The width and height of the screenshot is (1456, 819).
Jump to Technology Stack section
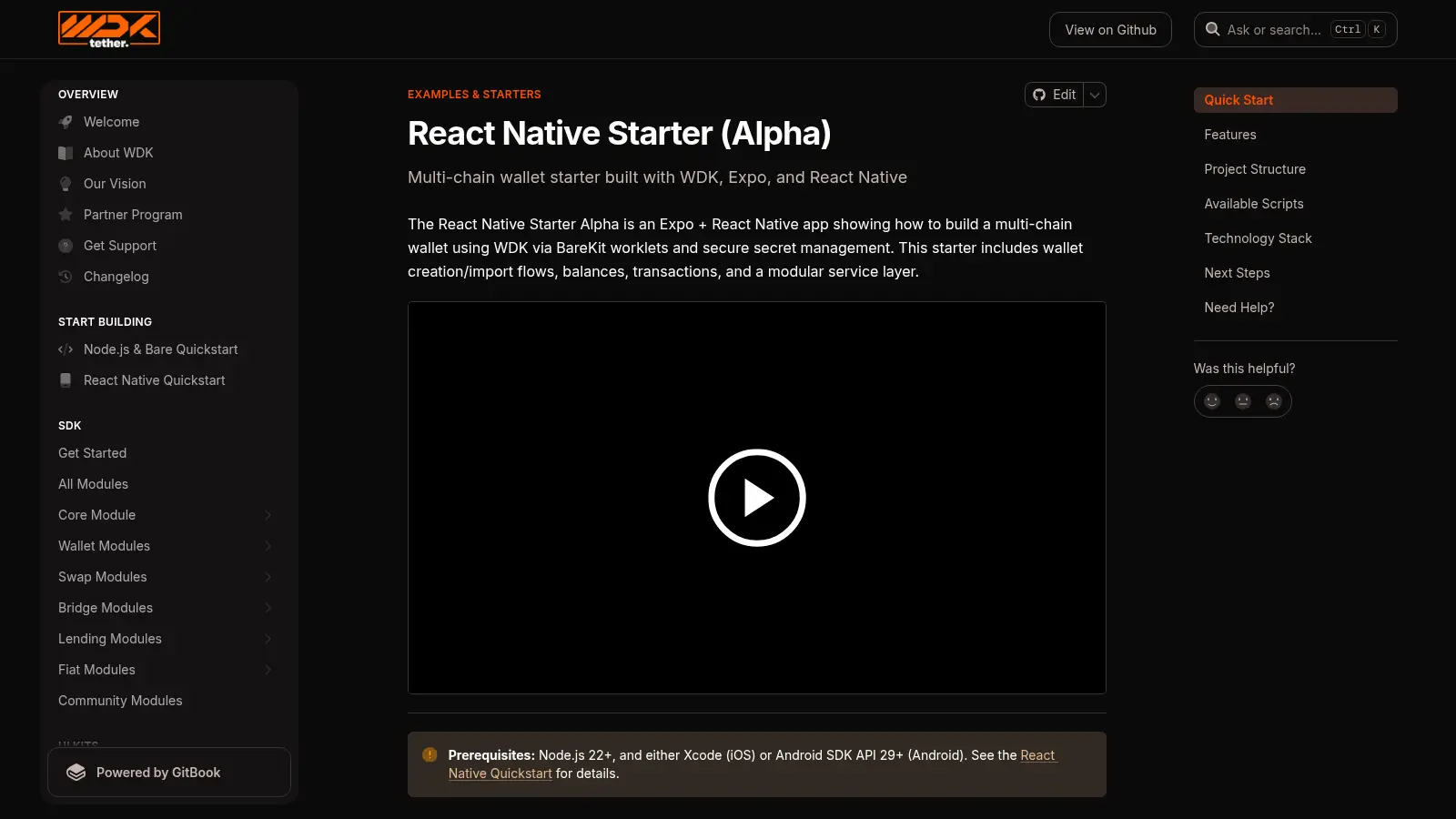pos(1295,238)
